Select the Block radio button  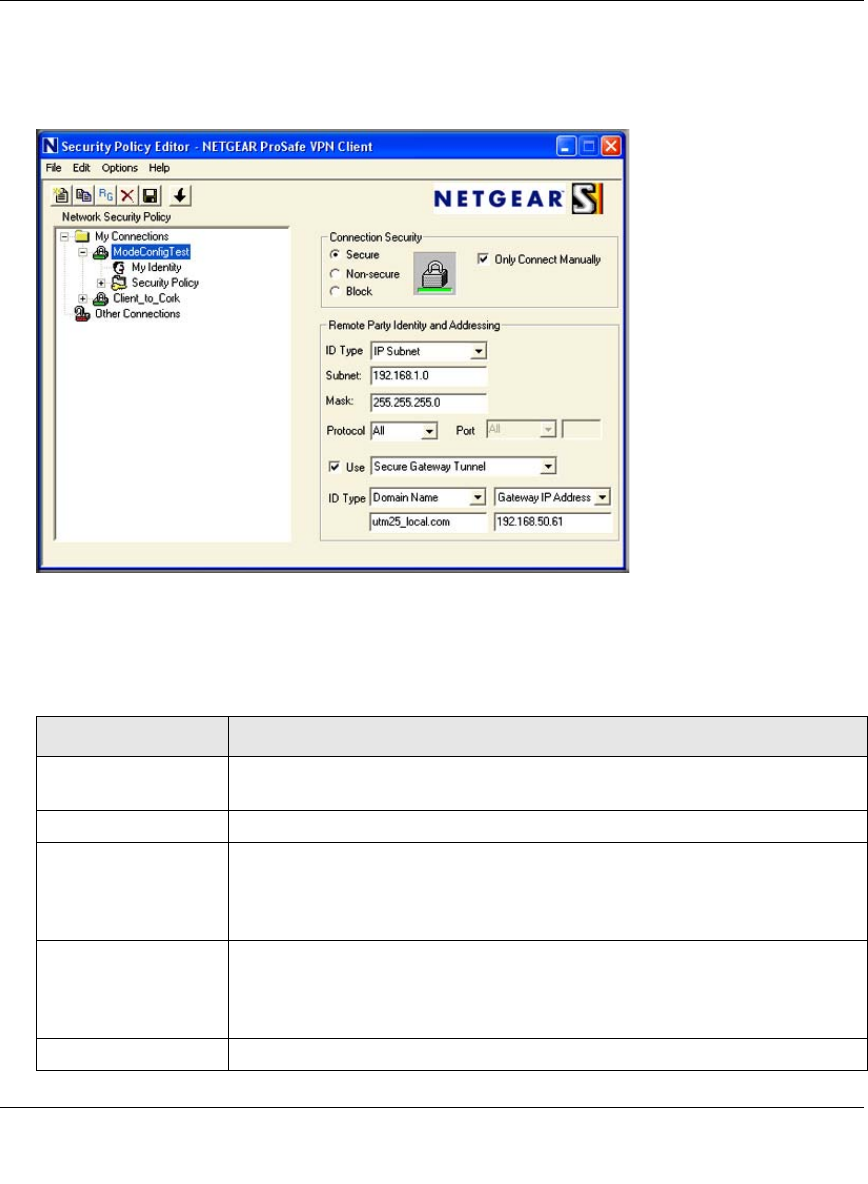coord(334,291)
